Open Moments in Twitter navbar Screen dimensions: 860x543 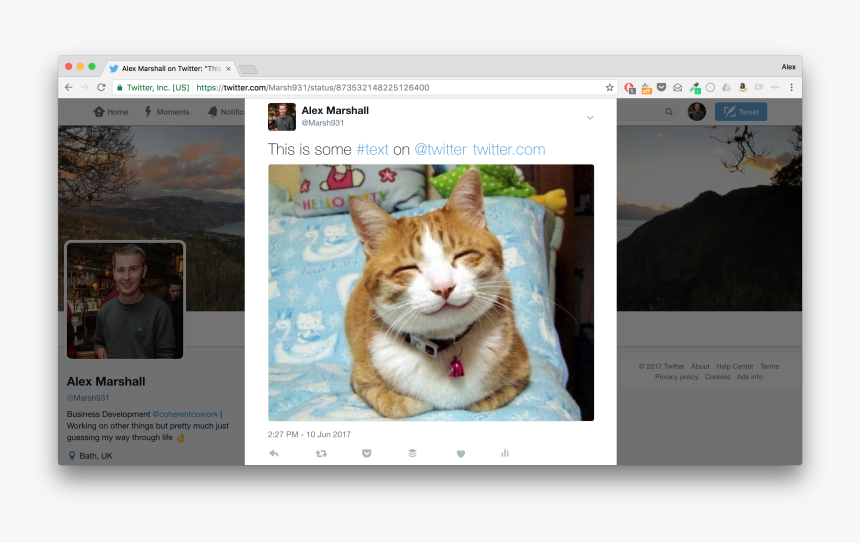pos(167,112)
